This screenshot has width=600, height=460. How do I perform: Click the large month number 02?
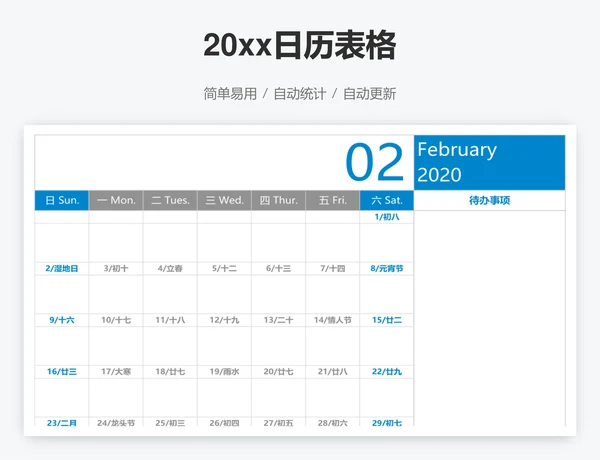(x=375, y=161)
